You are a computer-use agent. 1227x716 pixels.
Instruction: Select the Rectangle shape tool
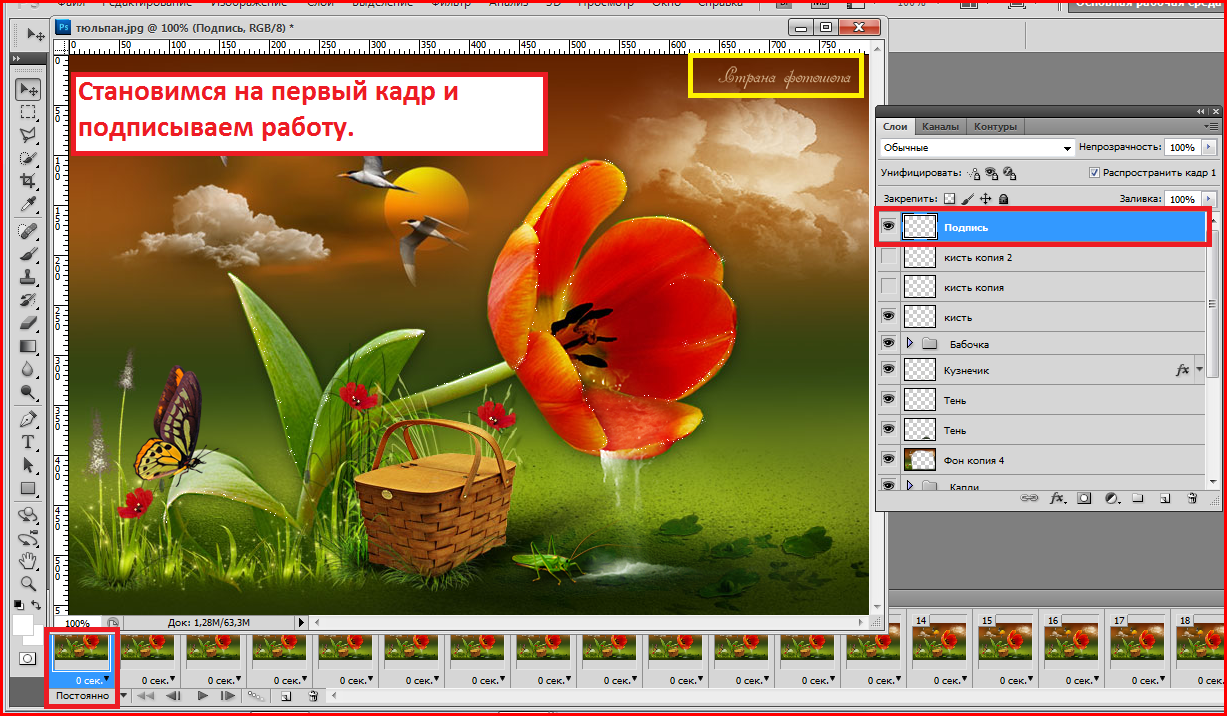point(28,488)
